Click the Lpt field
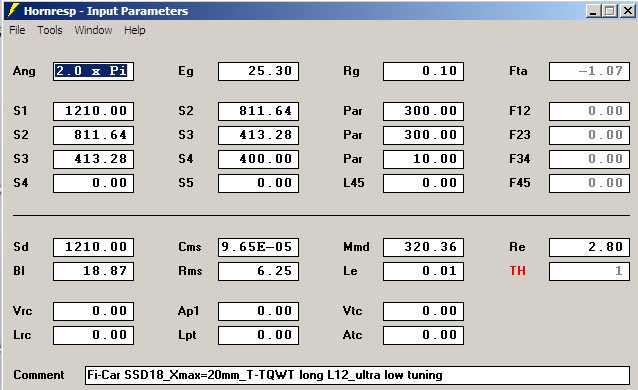Image resolution: width=638 pixels, height=390 pixels. coord(258,335)
